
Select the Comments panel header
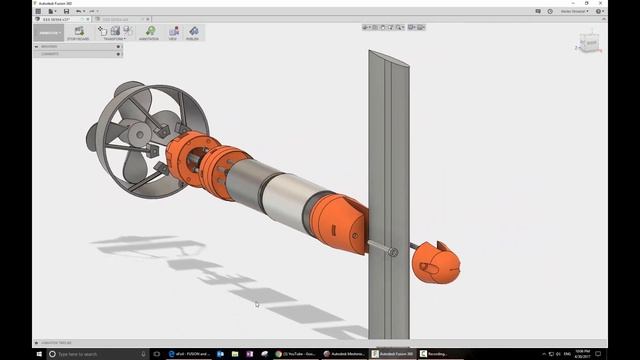(78, 54)
